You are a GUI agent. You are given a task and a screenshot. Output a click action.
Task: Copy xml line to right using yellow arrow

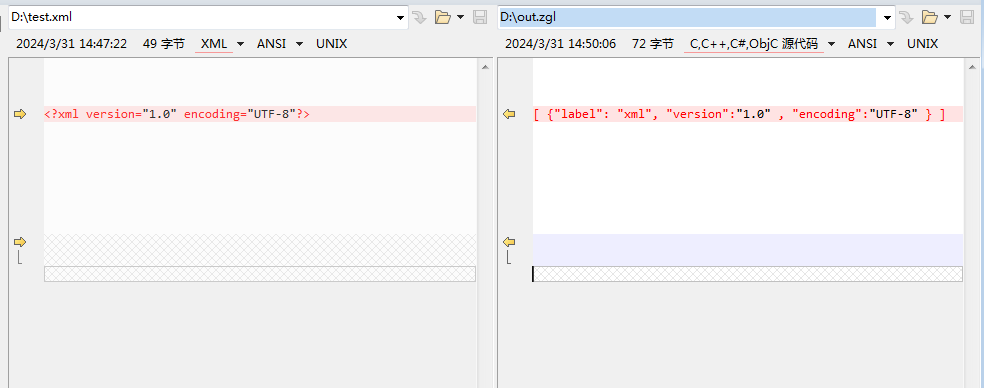[20, 114]
